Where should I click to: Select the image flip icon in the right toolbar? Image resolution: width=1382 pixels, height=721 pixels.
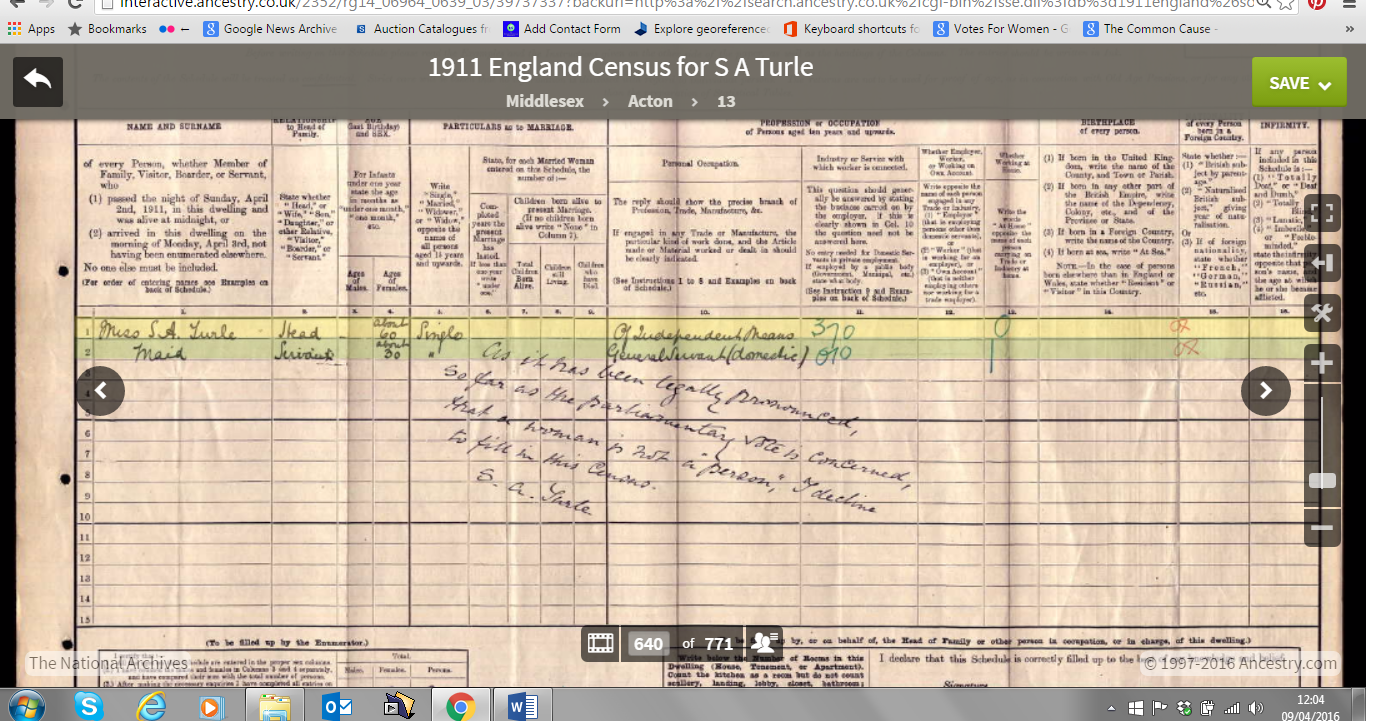(1322, 263)
